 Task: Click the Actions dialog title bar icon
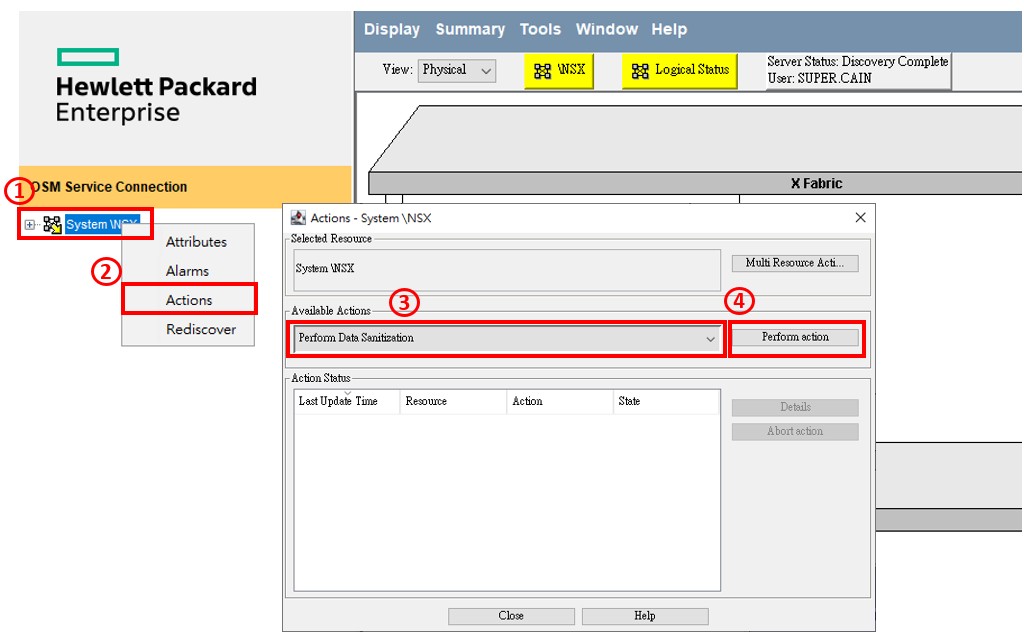(298, 217)
